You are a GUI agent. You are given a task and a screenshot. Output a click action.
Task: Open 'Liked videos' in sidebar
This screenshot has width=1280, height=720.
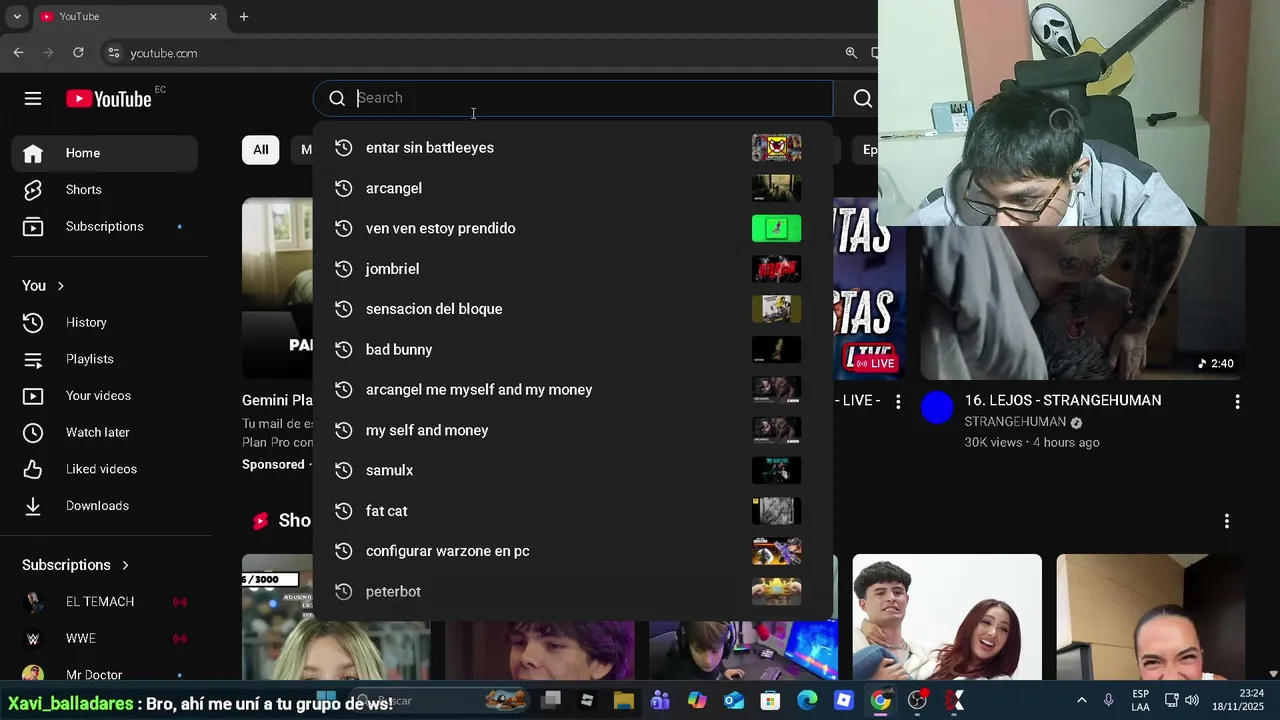pos(105,469)
